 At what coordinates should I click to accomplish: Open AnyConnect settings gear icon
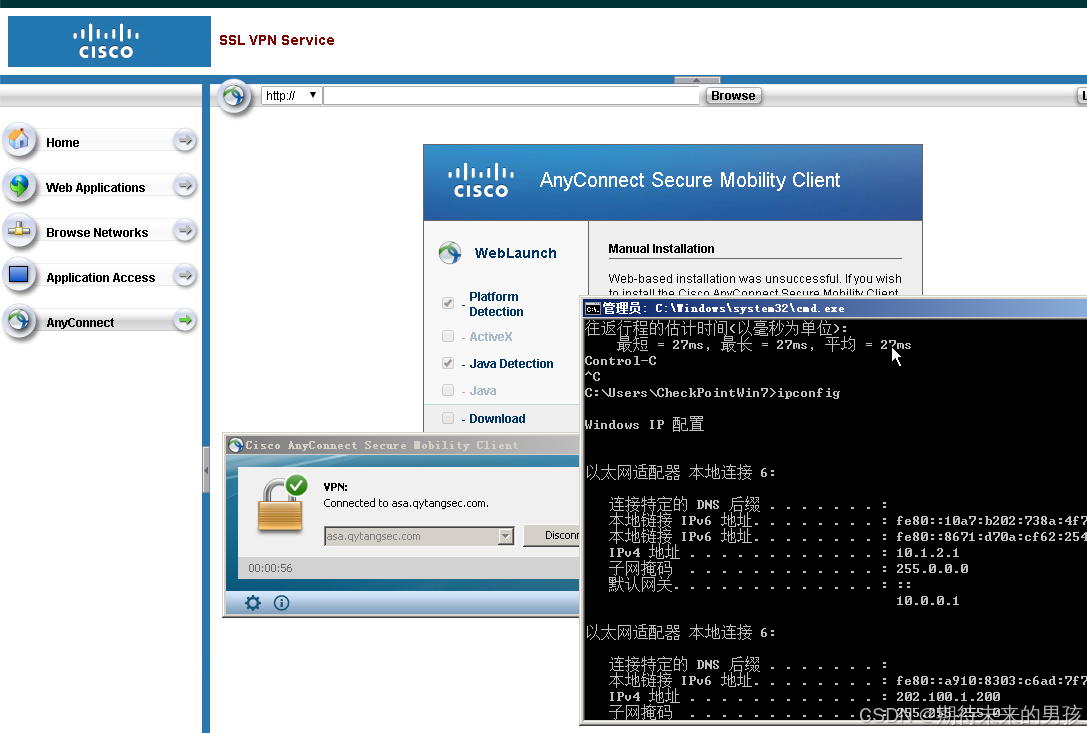pyautogui.click(x=253, y=603)
